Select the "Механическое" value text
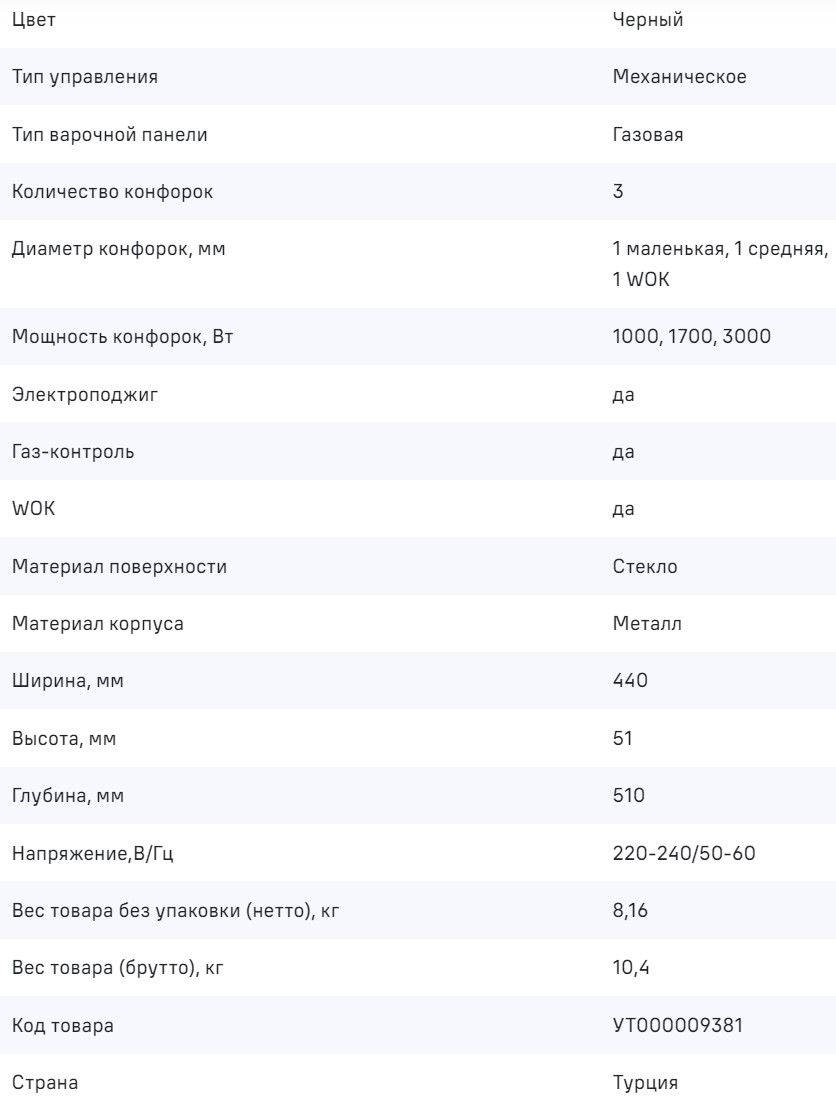836x1104 pixels. [679, 78]
